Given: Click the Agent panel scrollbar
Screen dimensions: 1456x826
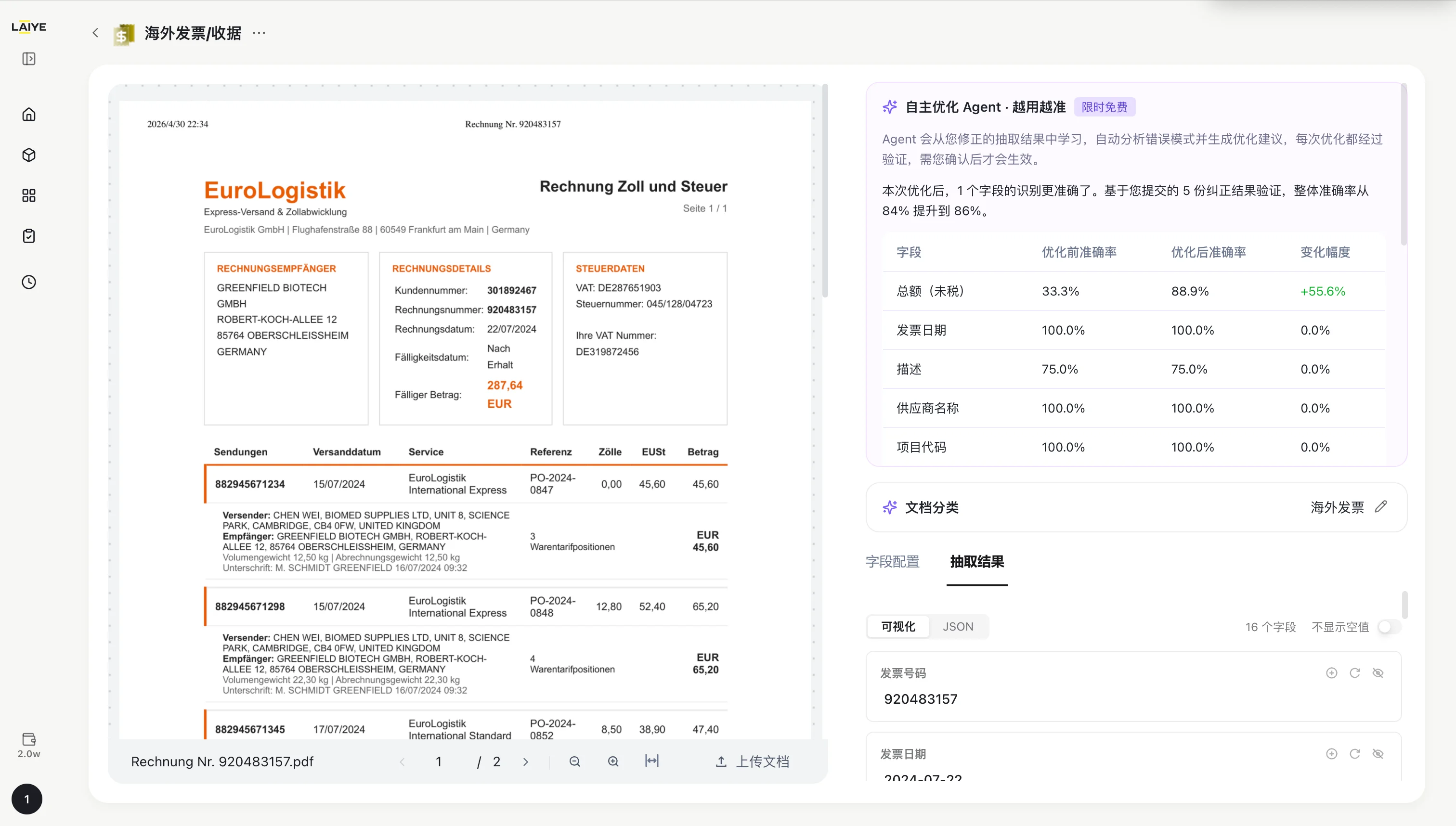Looking at the screenshot, I should [1404, 165].
